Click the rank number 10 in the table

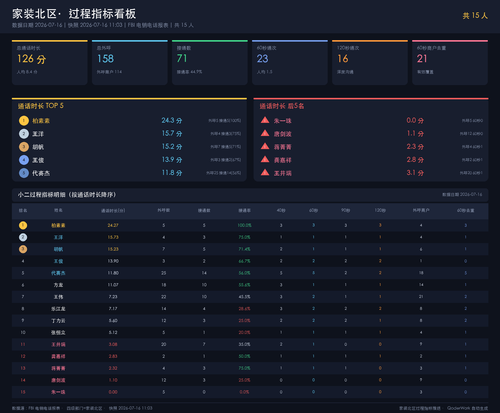coord(23,332)
